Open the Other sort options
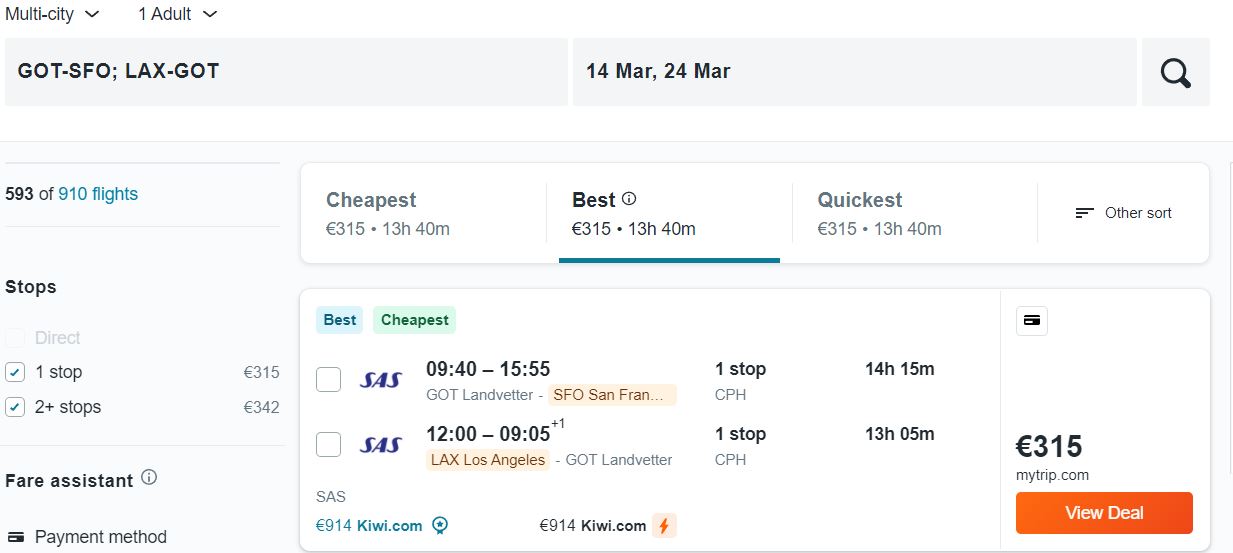 (1123, 213)
